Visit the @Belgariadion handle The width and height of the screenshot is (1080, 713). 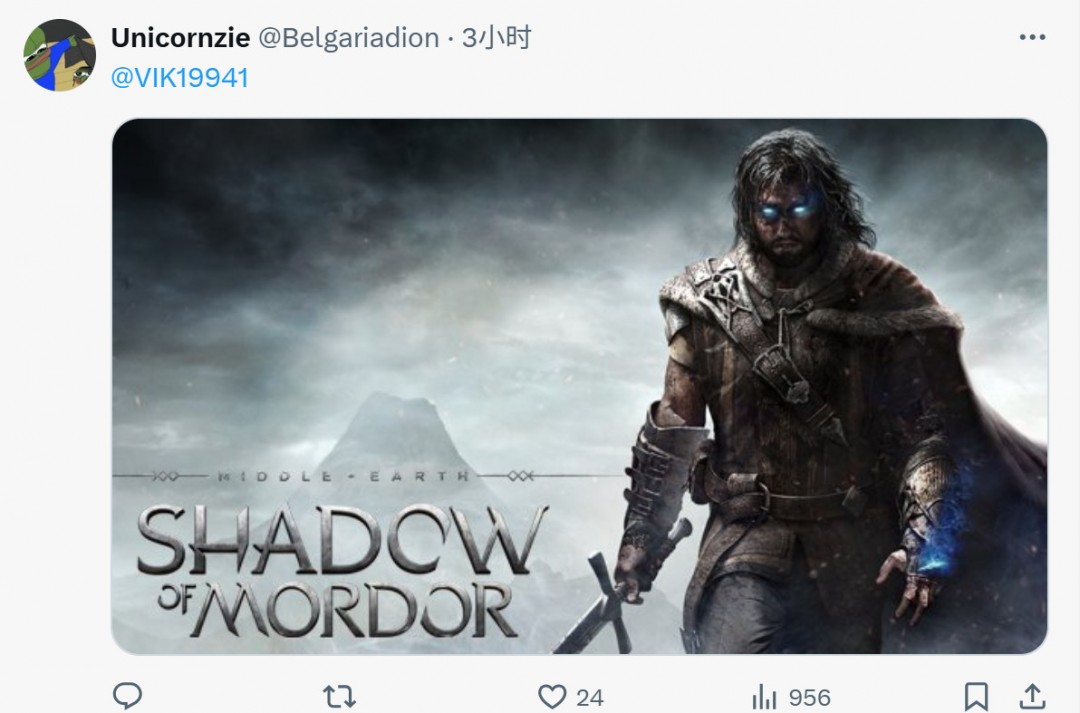349,38
